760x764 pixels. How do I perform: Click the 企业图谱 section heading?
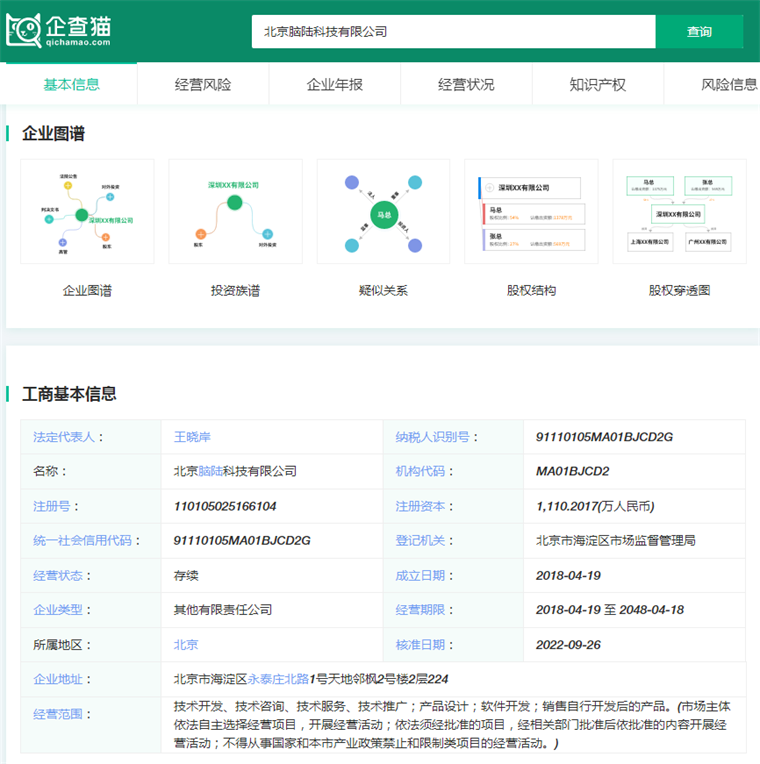click(54, 133)
